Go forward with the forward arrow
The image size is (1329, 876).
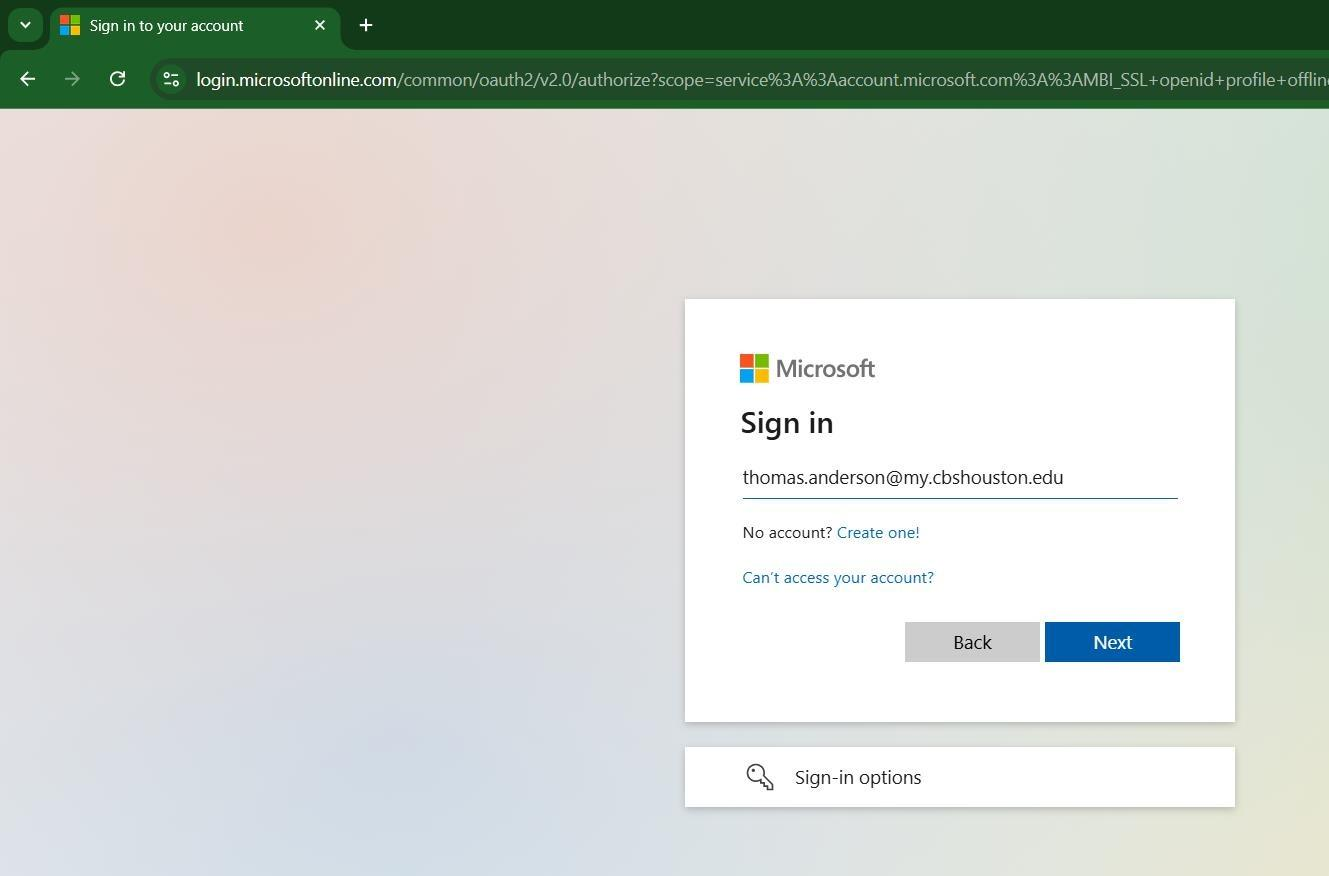(x=72, y=79)
